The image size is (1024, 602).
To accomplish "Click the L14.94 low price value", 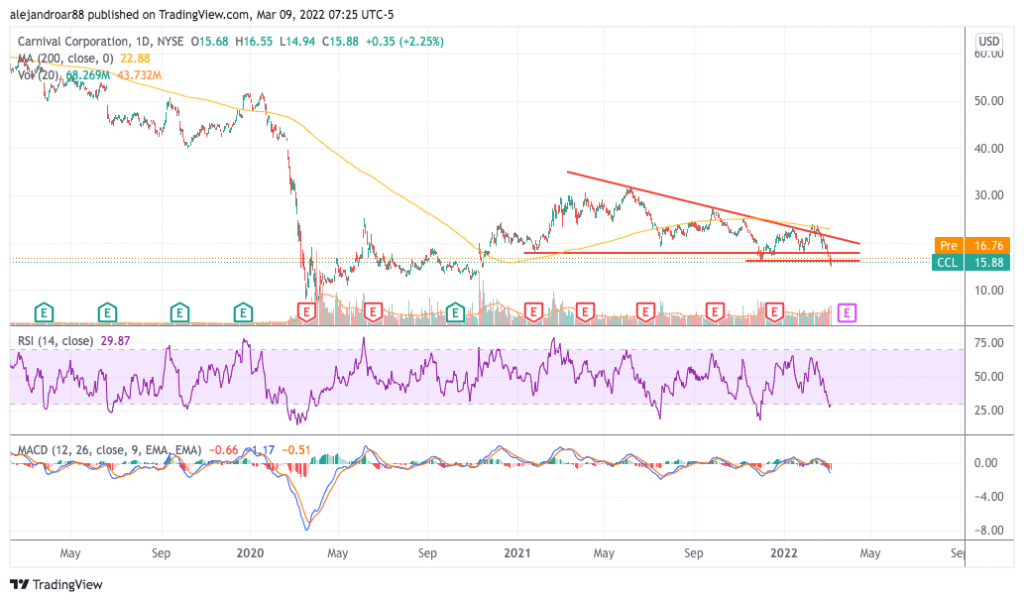I will pos(297,41).
